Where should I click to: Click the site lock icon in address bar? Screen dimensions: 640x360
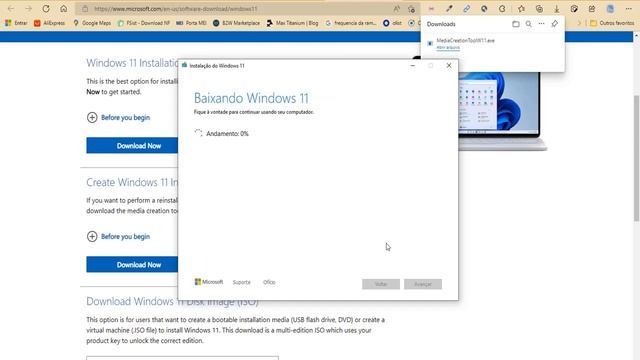point(85,9)
